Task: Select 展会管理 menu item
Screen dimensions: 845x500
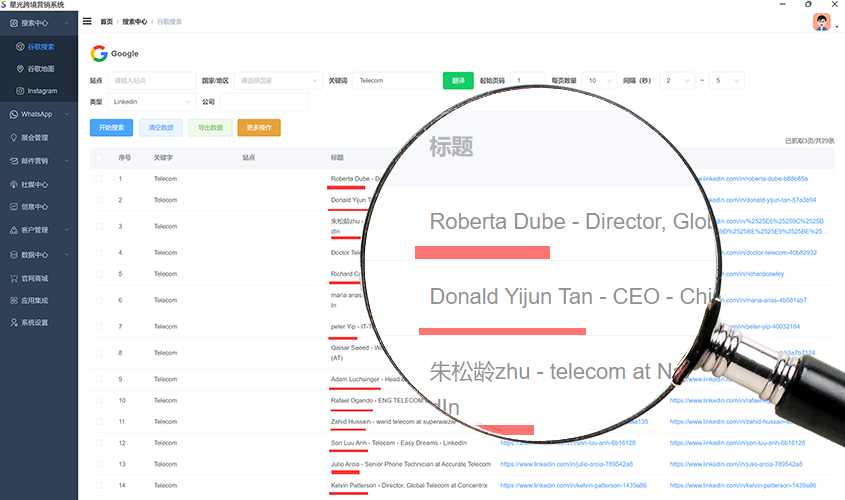Action: tap(34, 138)
